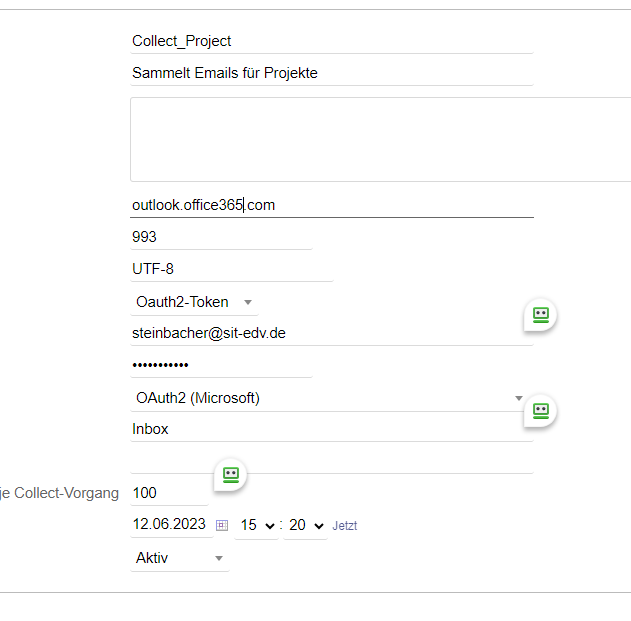Click the port field containing 993

pyautogui.click(x=220, y=237)
